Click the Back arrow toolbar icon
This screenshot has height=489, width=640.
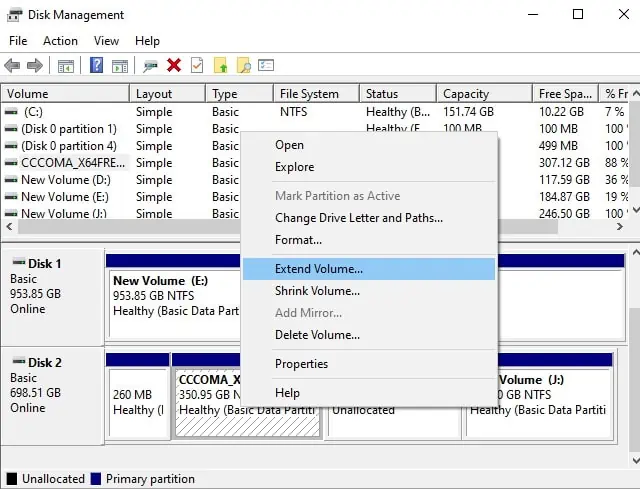pos(12,65)
